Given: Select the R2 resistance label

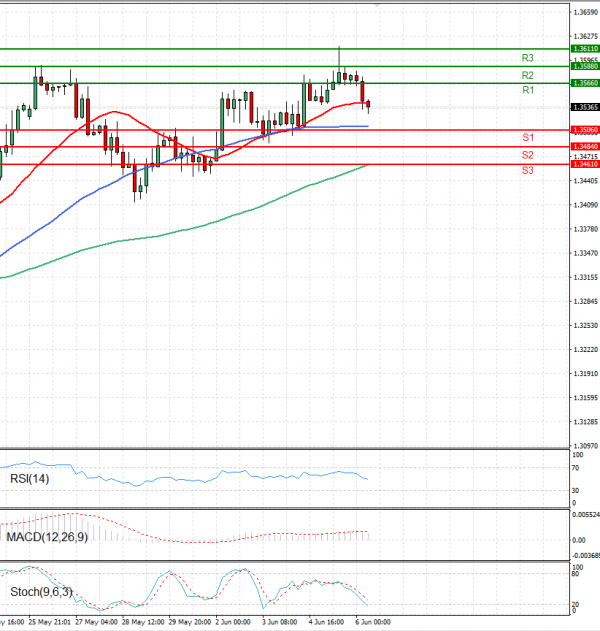Looking at the screenshot, I should (527, 76).
